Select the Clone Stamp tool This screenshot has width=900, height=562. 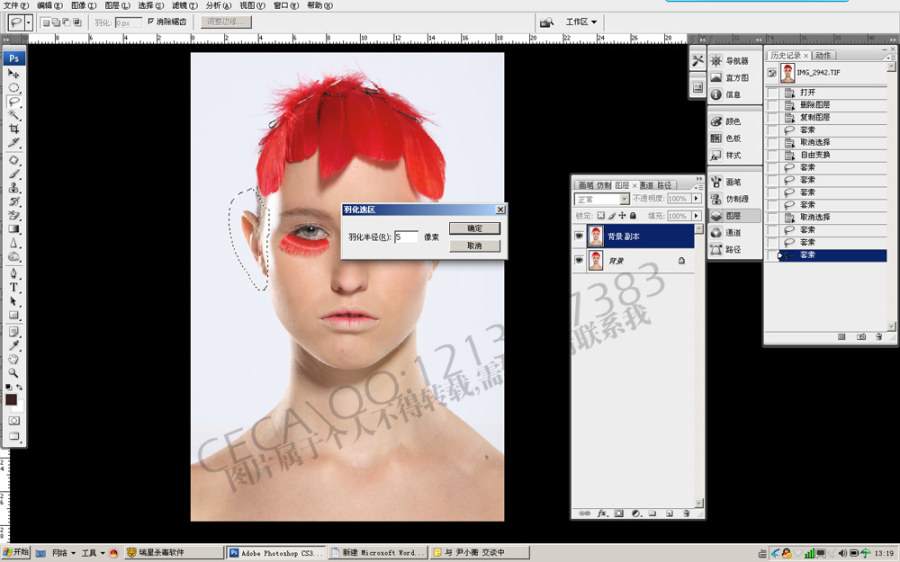click(x=14, y=188)
